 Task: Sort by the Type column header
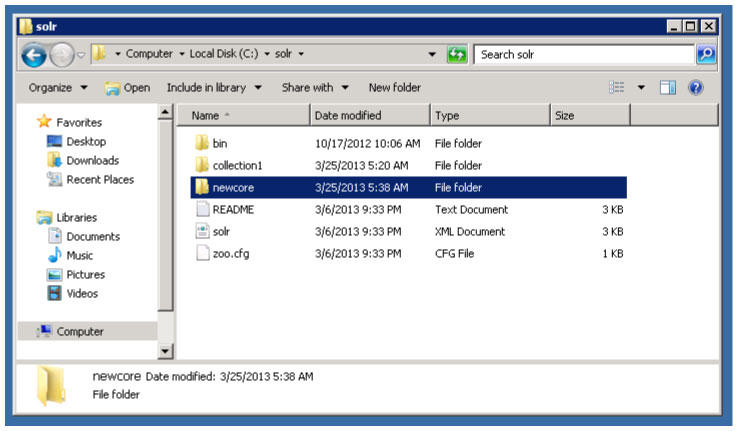pyautogui.click(x=491, y=115)
